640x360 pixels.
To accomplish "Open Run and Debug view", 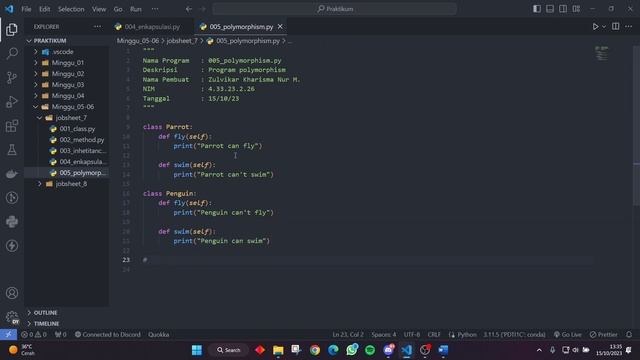I will tap(12, 102).
